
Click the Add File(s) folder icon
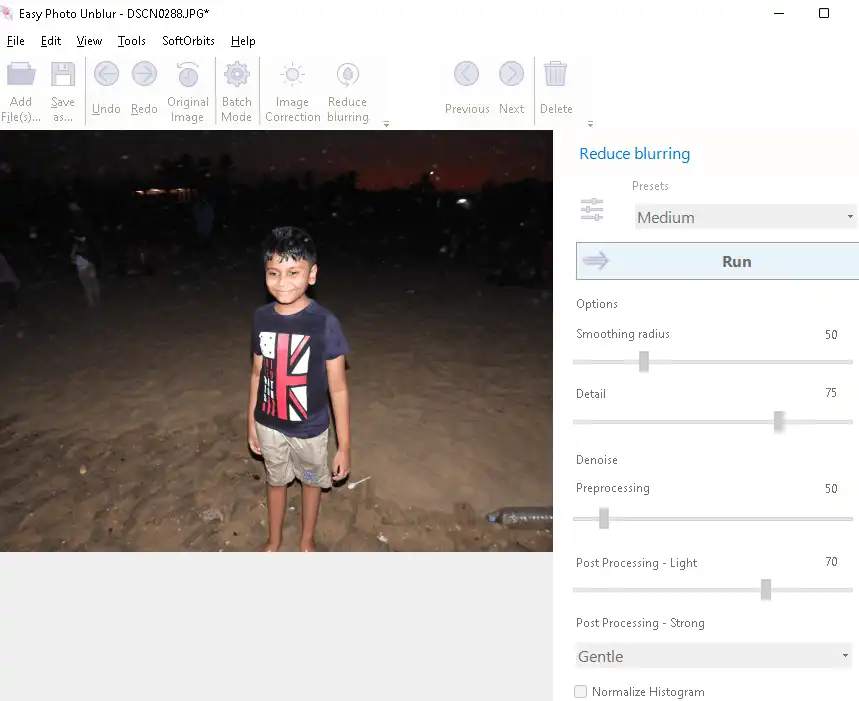(x=21, y=75)
